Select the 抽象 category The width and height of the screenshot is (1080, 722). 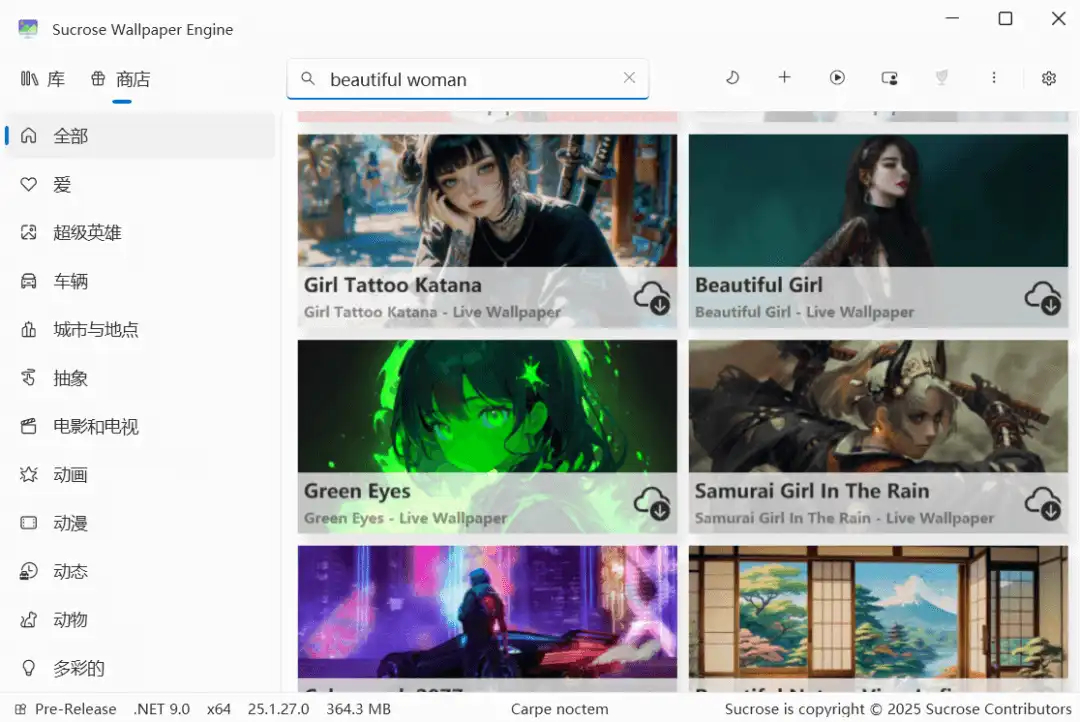tap(140, 378)
